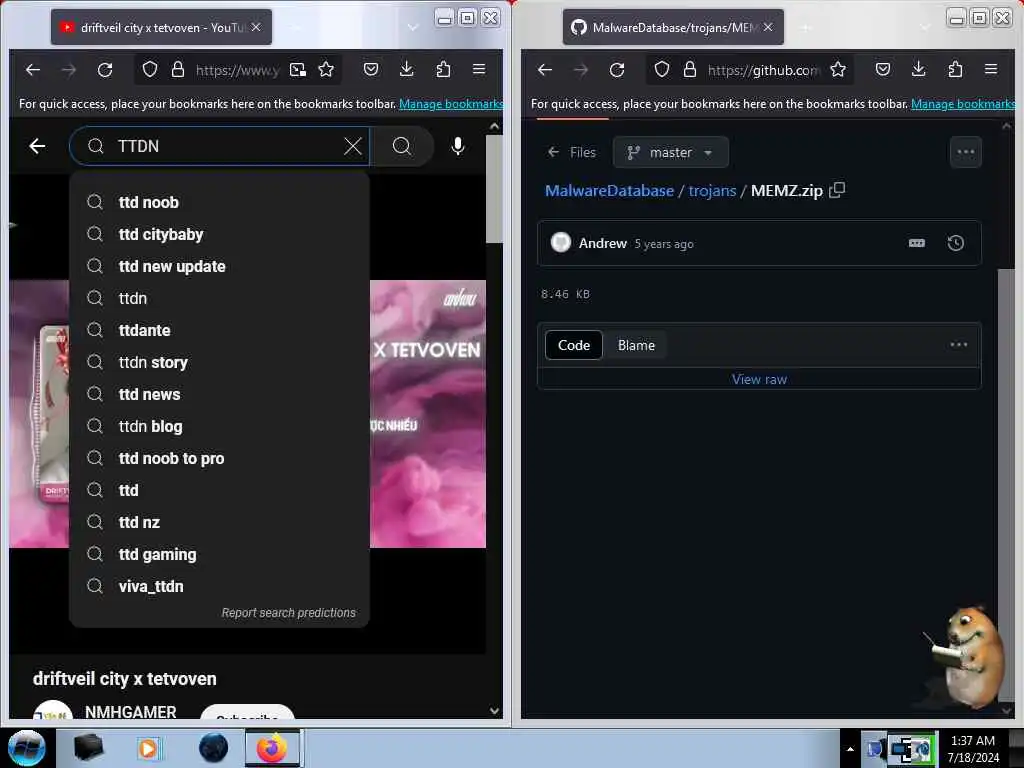Image resolution: width=1024 pixels, height=768 pixels.
Task: Click the TTDN search input field
Action: pyautogui.click(x=219, y=146)
